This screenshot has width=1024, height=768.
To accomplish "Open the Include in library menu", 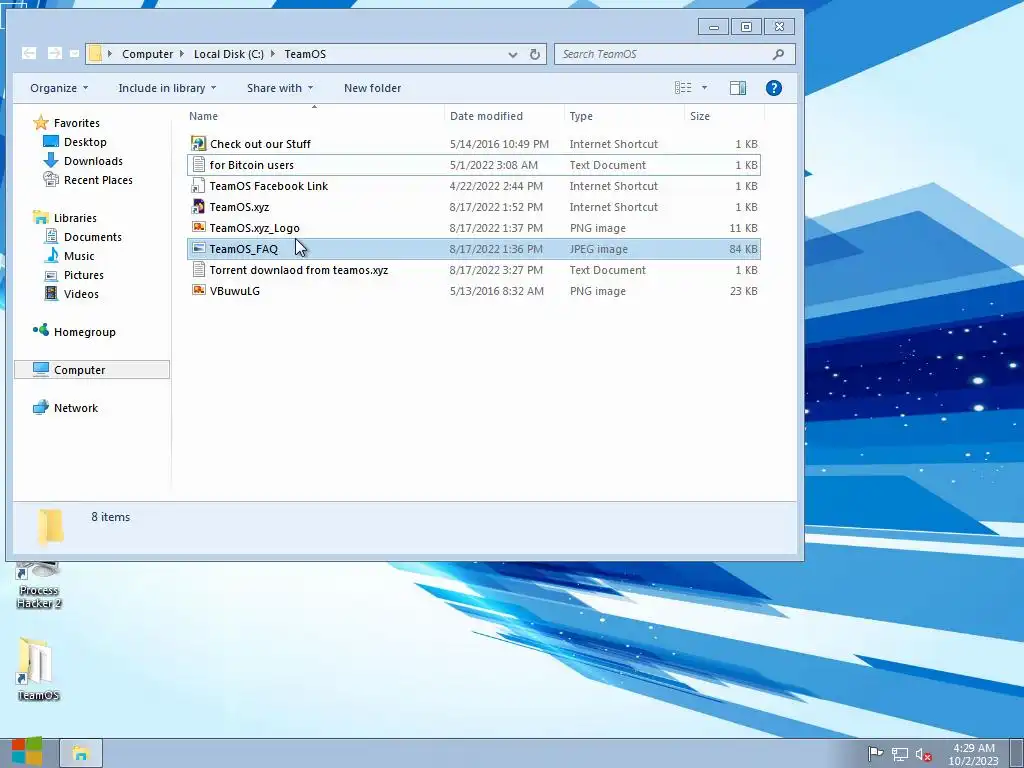I will pos(167,88).
